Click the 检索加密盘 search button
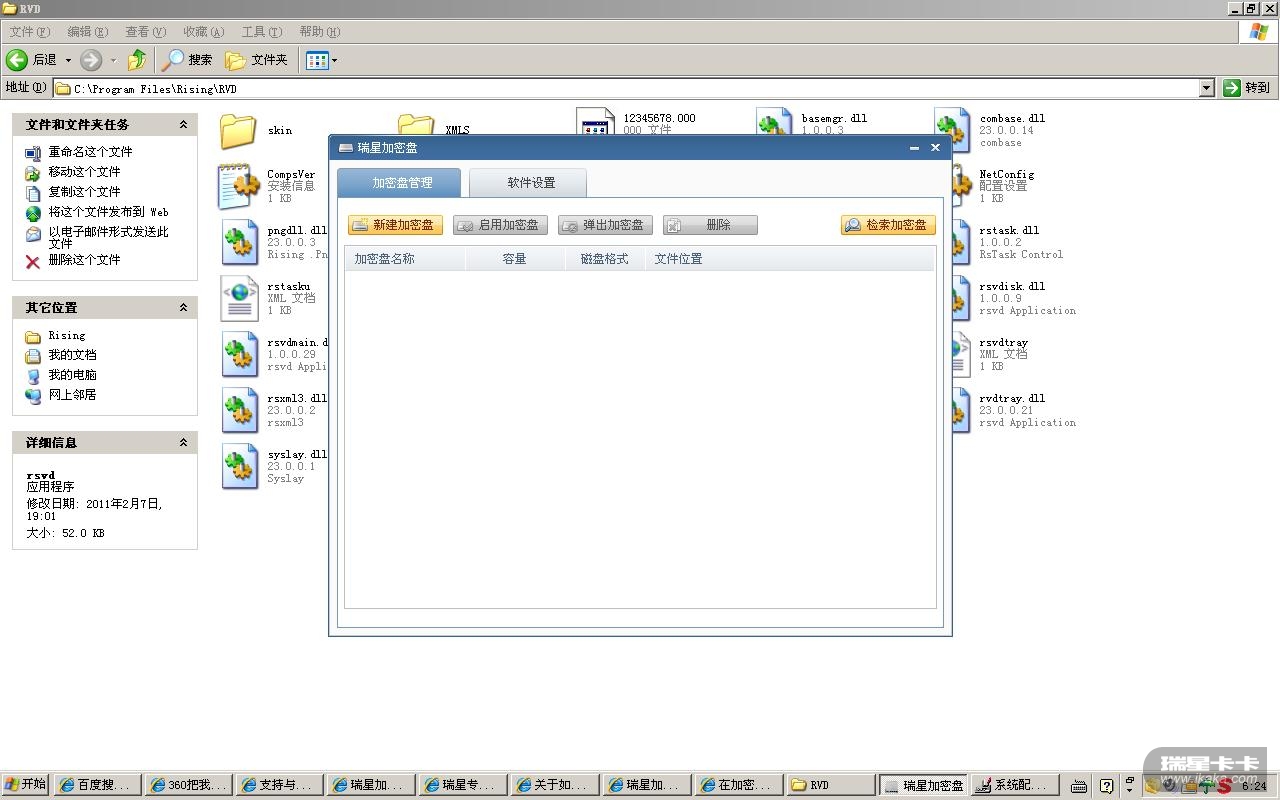This screenshot has width=1280, height=800. pyautogui.click(x=888, y=225)
